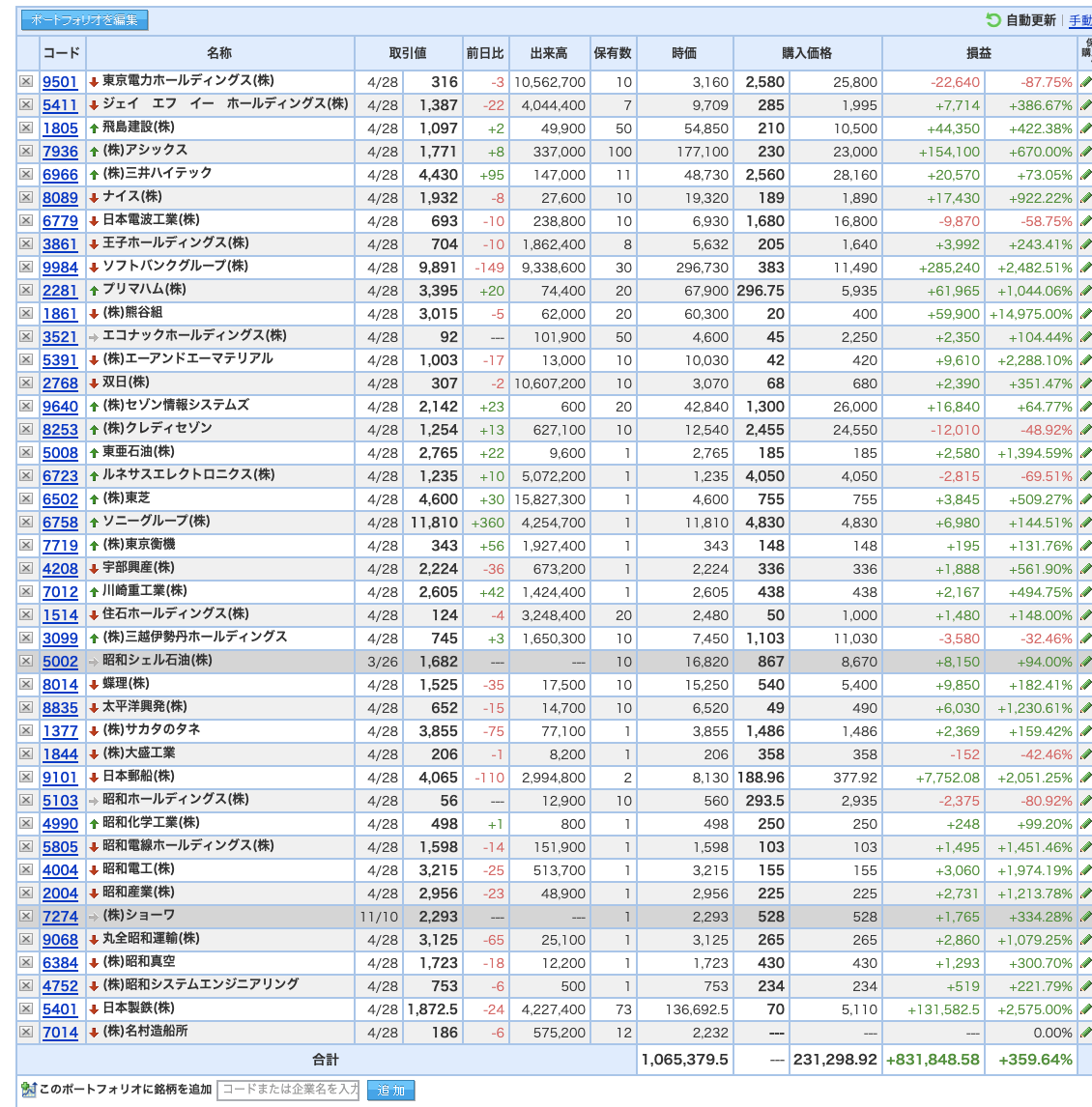Click the 損益 column header

tap(979, 53)
